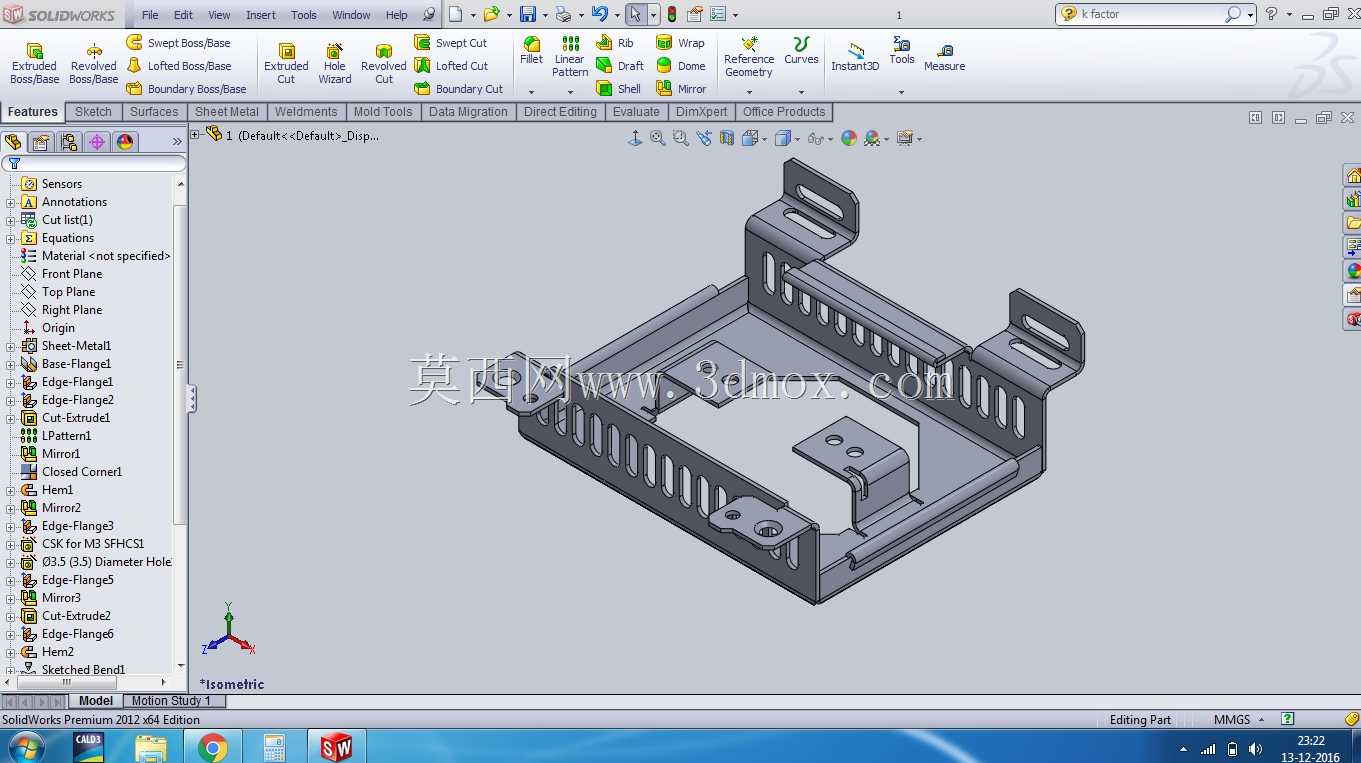Toggle Instant3D mode
The image size is (1361, 763).
855,58
